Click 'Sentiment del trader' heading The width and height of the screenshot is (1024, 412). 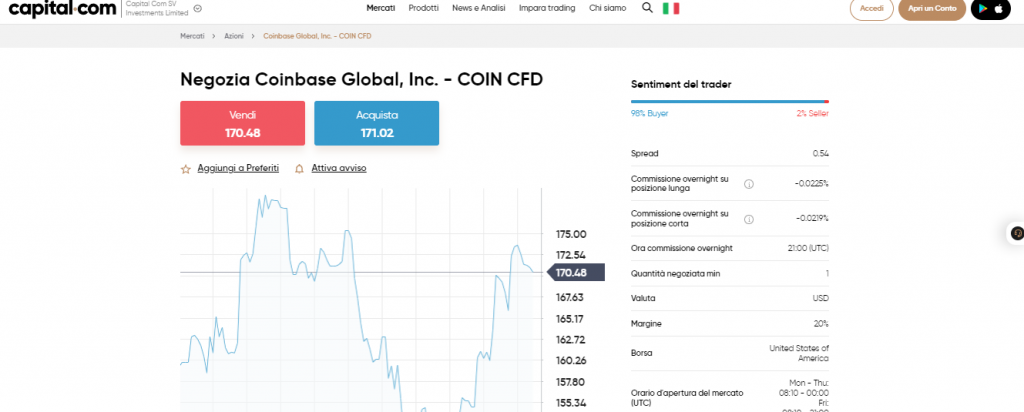(x=681, y=84)
